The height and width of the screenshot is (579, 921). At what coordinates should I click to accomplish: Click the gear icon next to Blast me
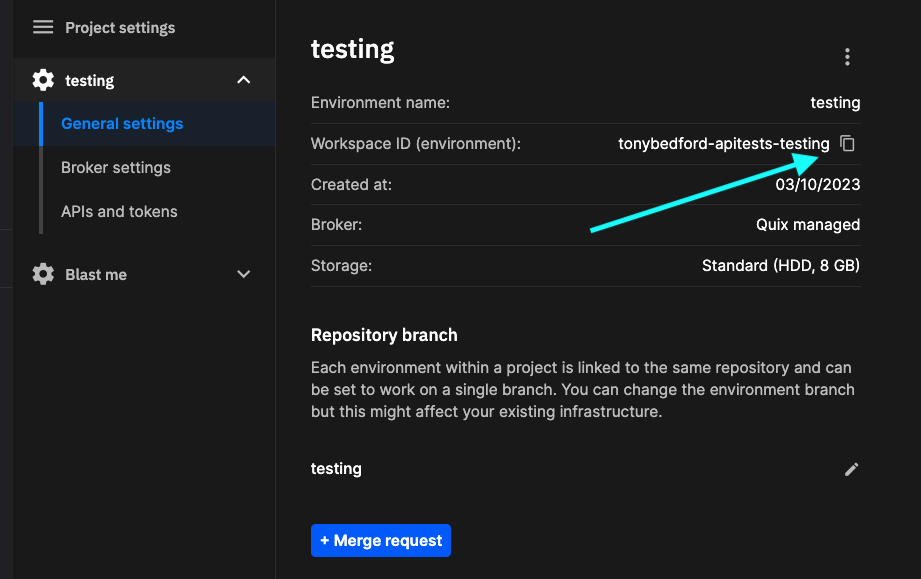(43, 274)
